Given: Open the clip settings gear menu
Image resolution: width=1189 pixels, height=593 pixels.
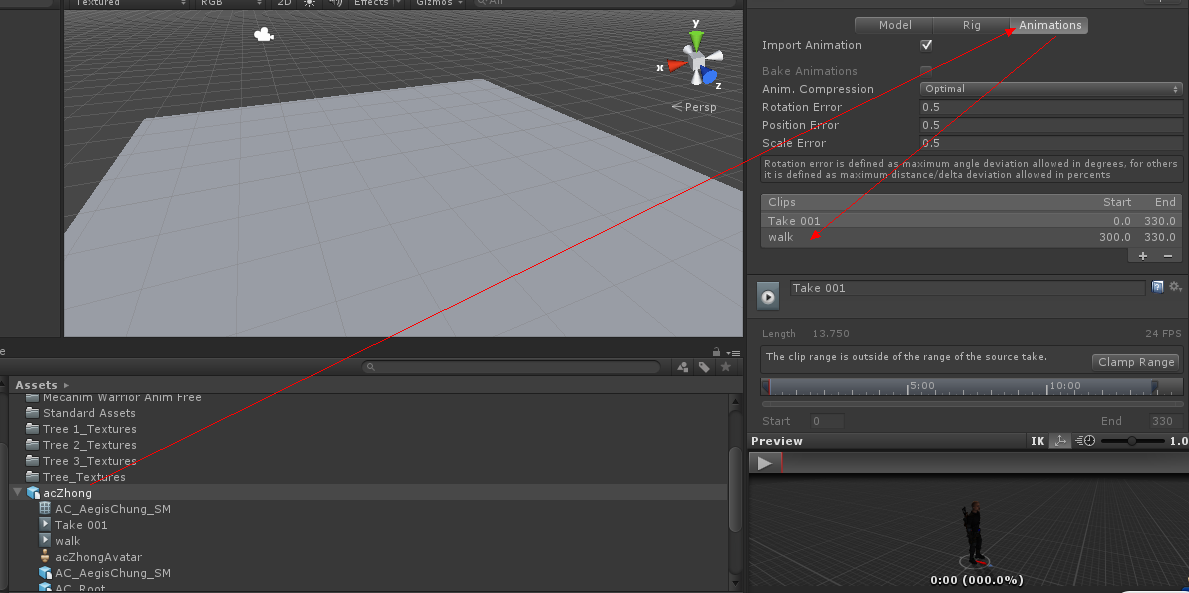Looking at the screenshot, I should [x=1175, y=287].
